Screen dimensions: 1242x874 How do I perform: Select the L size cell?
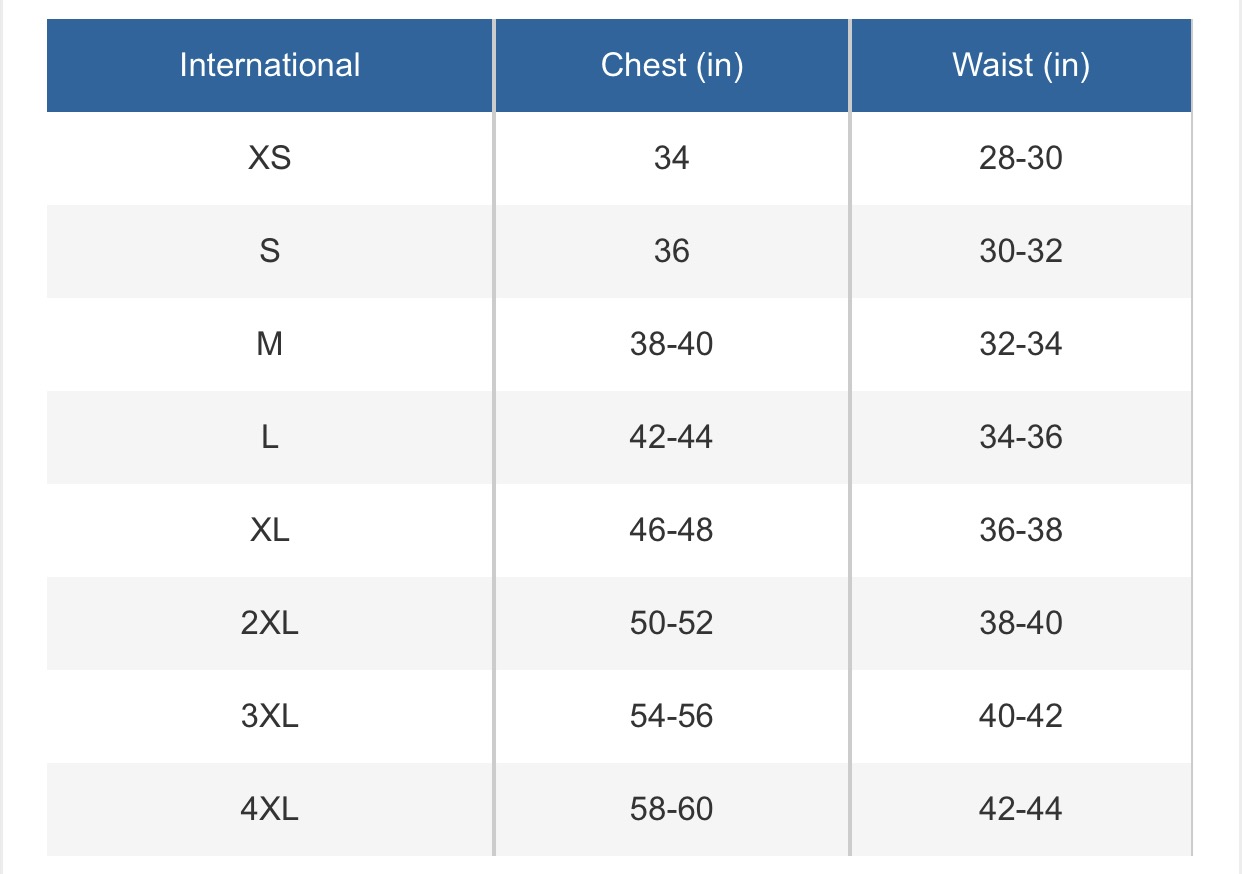270,437
